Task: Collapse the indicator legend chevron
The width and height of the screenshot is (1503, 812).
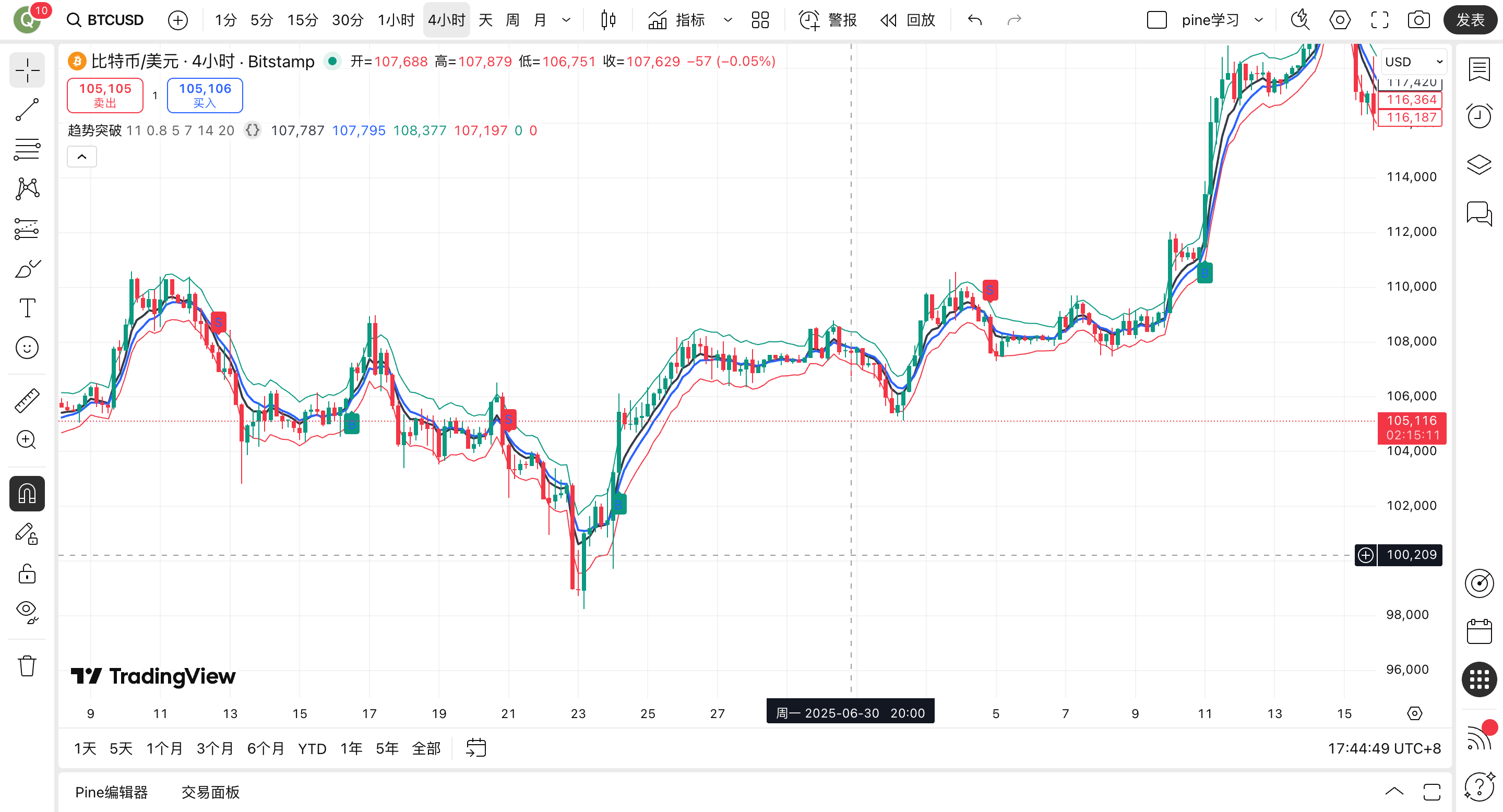Action: click(82, 157)
